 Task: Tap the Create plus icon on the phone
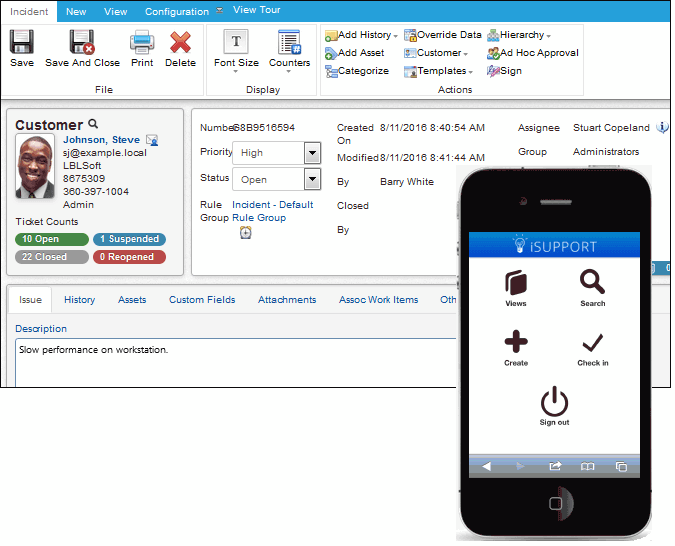tap(516, 341)
